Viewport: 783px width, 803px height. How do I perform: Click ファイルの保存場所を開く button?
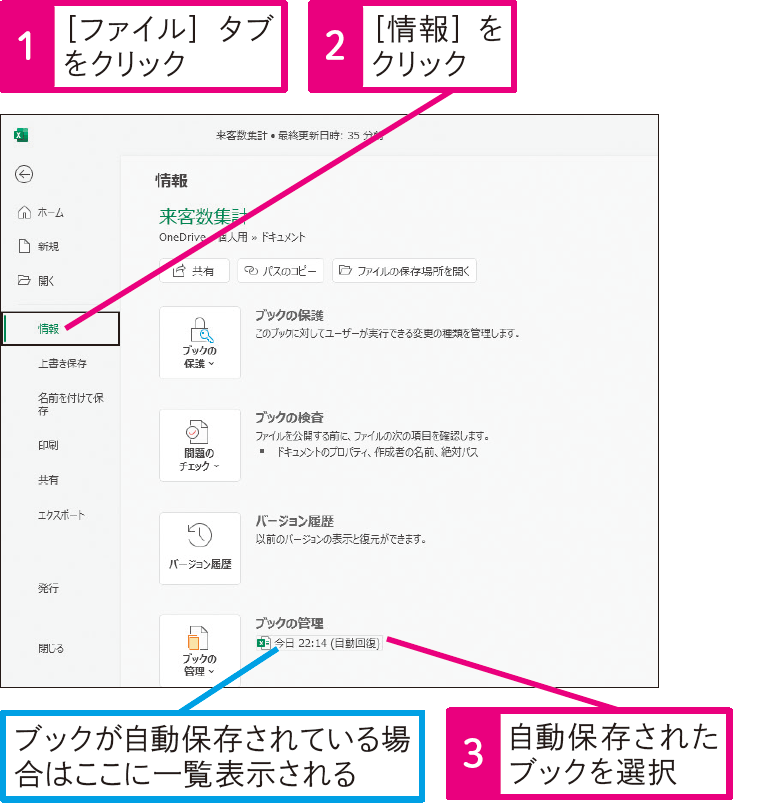coord(404,270)
